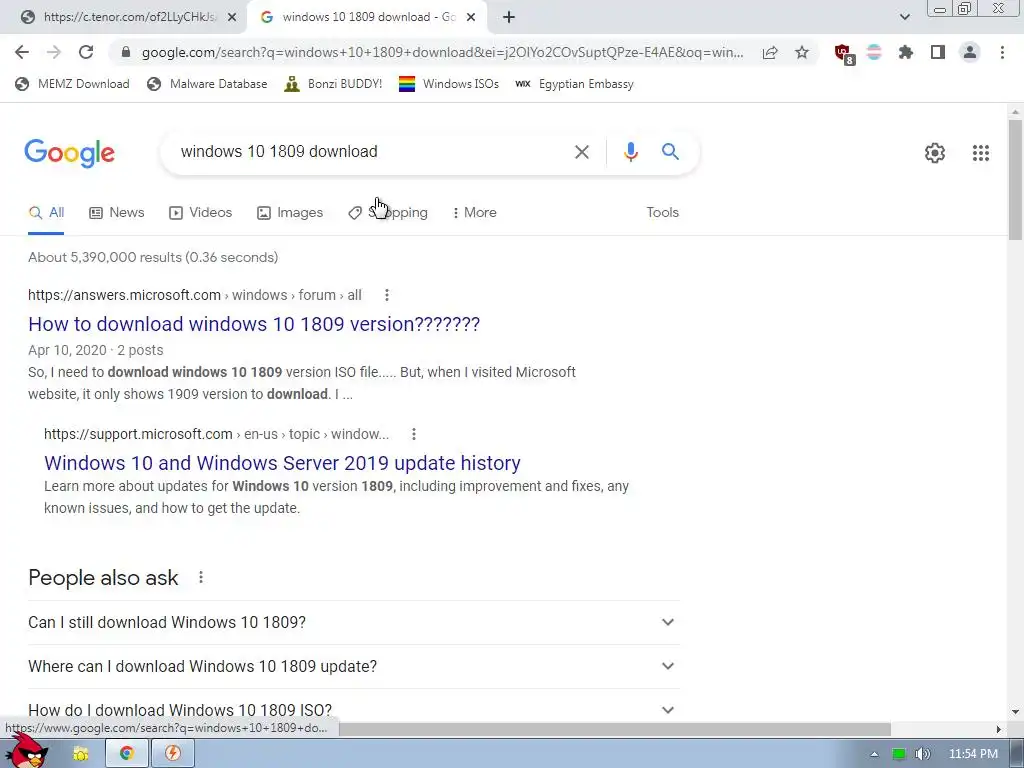Viewport: 1024px width, 768px height.
Task: Open the file explorer taskbar icon
Action: click(x=80, y=754)
